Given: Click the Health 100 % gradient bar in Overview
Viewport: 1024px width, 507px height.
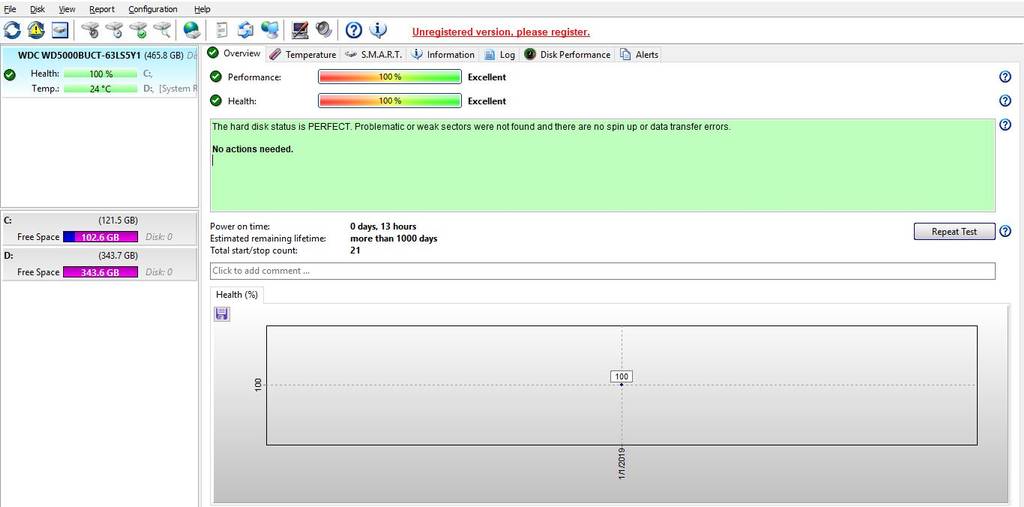Looking at the screenshot, I should coord(390,101).
